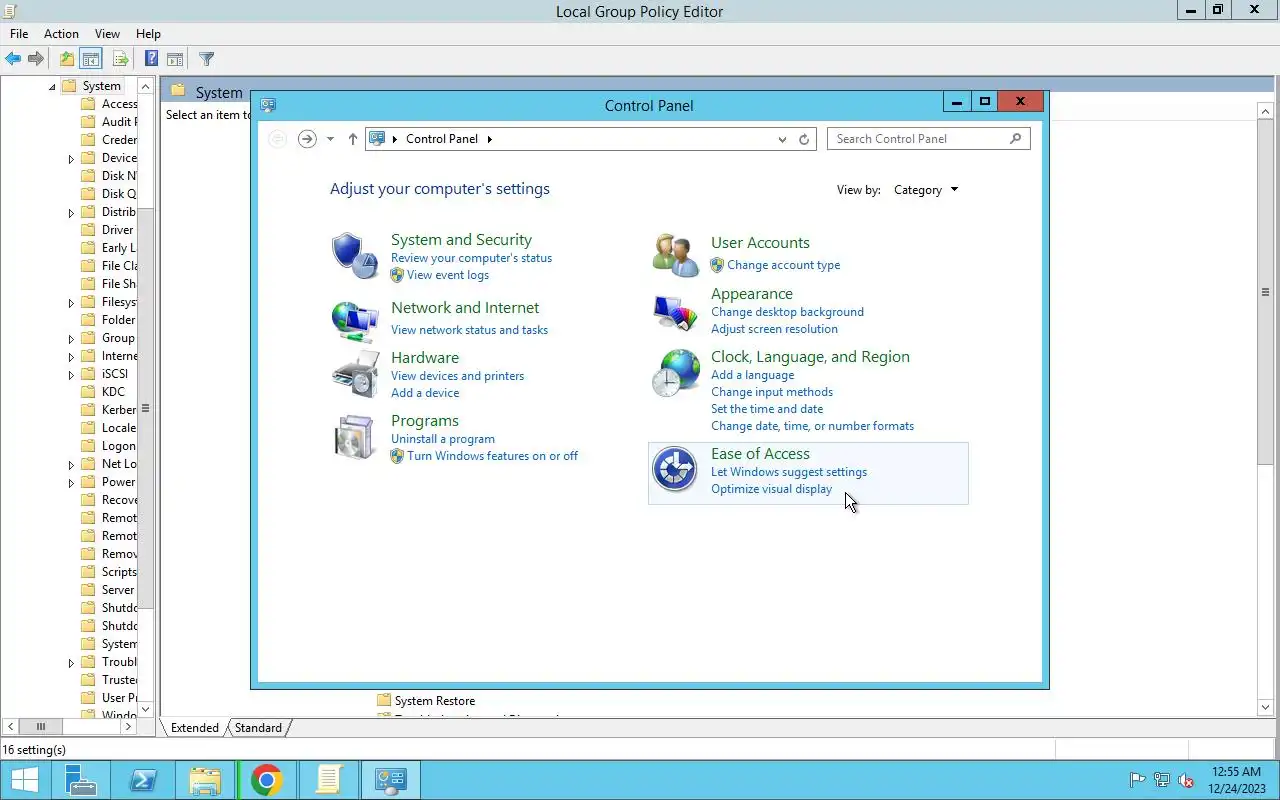The height and width of the screenshot is (800, 1280).
Task: Open the recent locations dropdown in Control Panel
Action: pos(330,139)
